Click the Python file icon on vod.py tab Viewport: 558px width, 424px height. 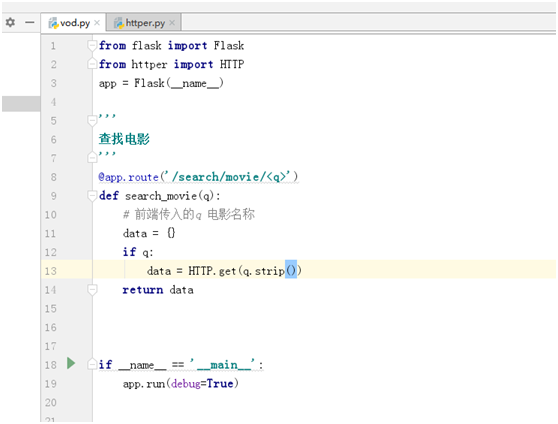pyautogui.click(x=53, y=23)
